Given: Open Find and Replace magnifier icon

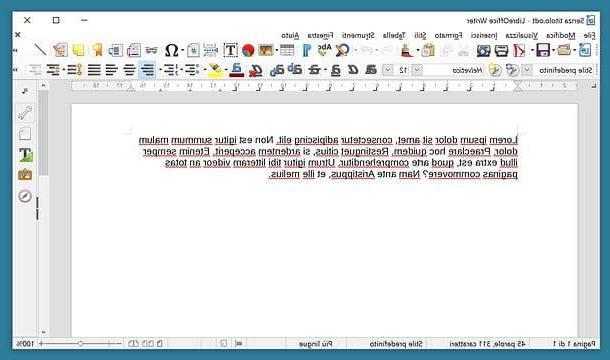Looking at the screenshot, I should point(342,50).
